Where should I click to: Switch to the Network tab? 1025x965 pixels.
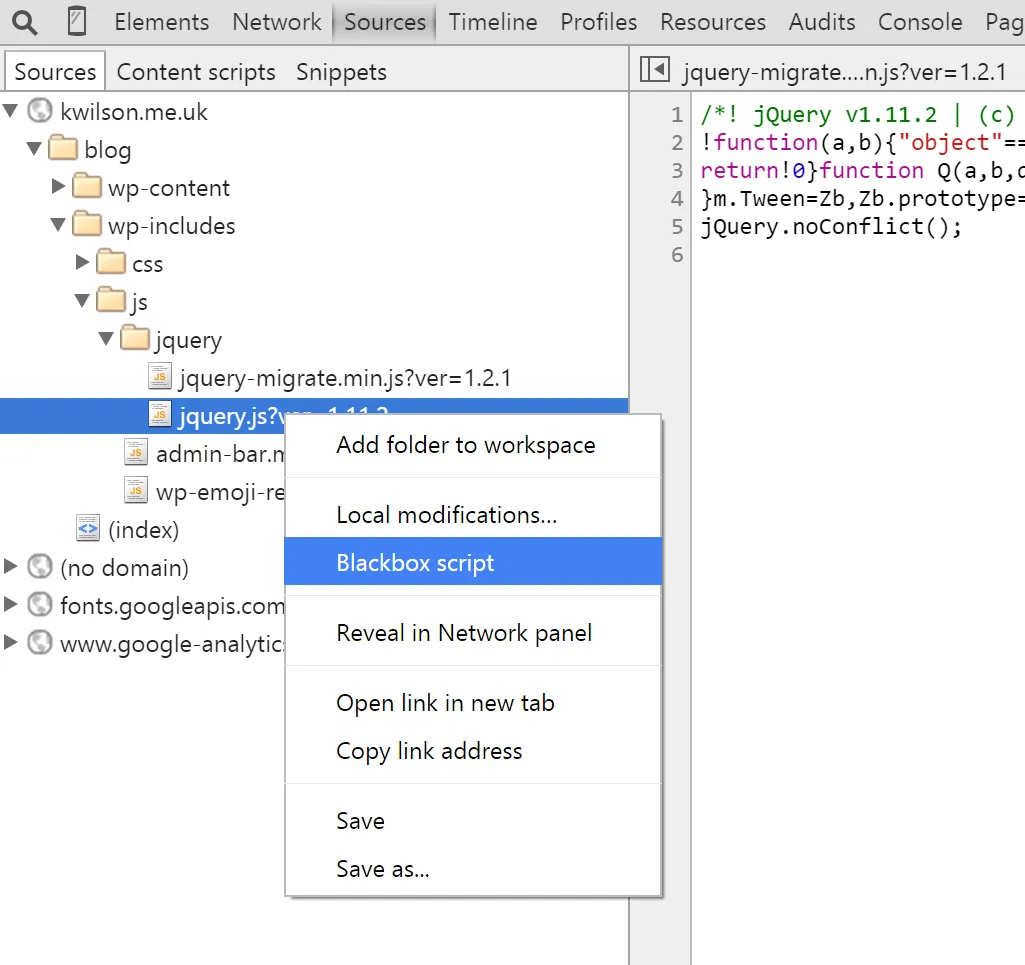(x=277, y=22)
